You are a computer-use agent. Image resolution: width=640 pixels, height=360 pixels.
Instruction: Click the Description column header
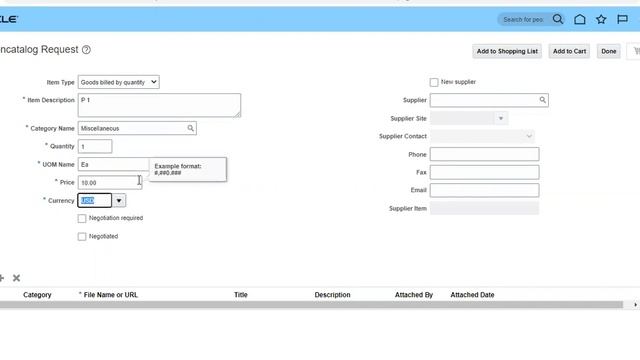(x=332, y=295)
